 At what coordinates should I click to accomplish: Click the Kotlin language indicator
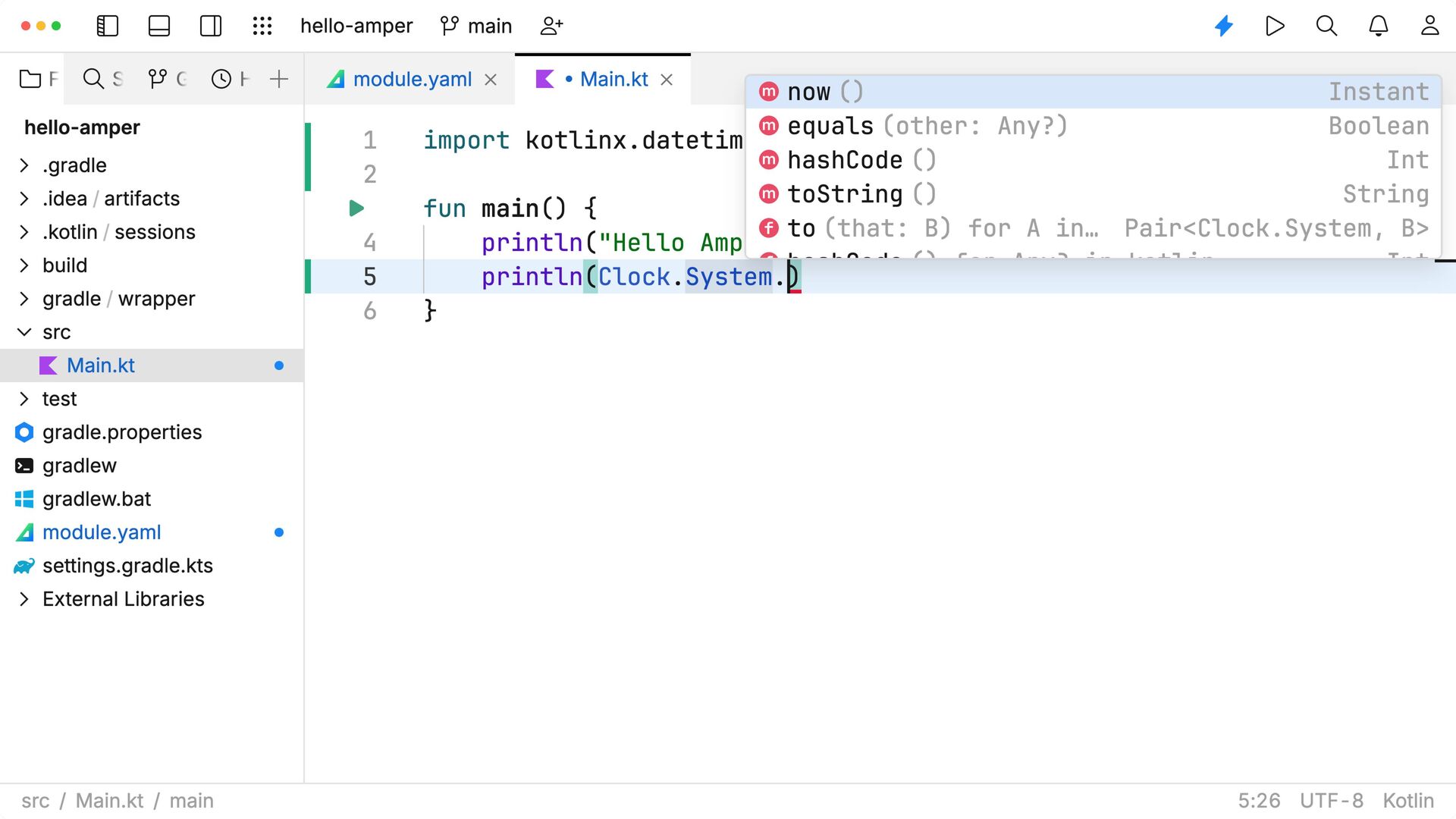[x=1408, y=801]
